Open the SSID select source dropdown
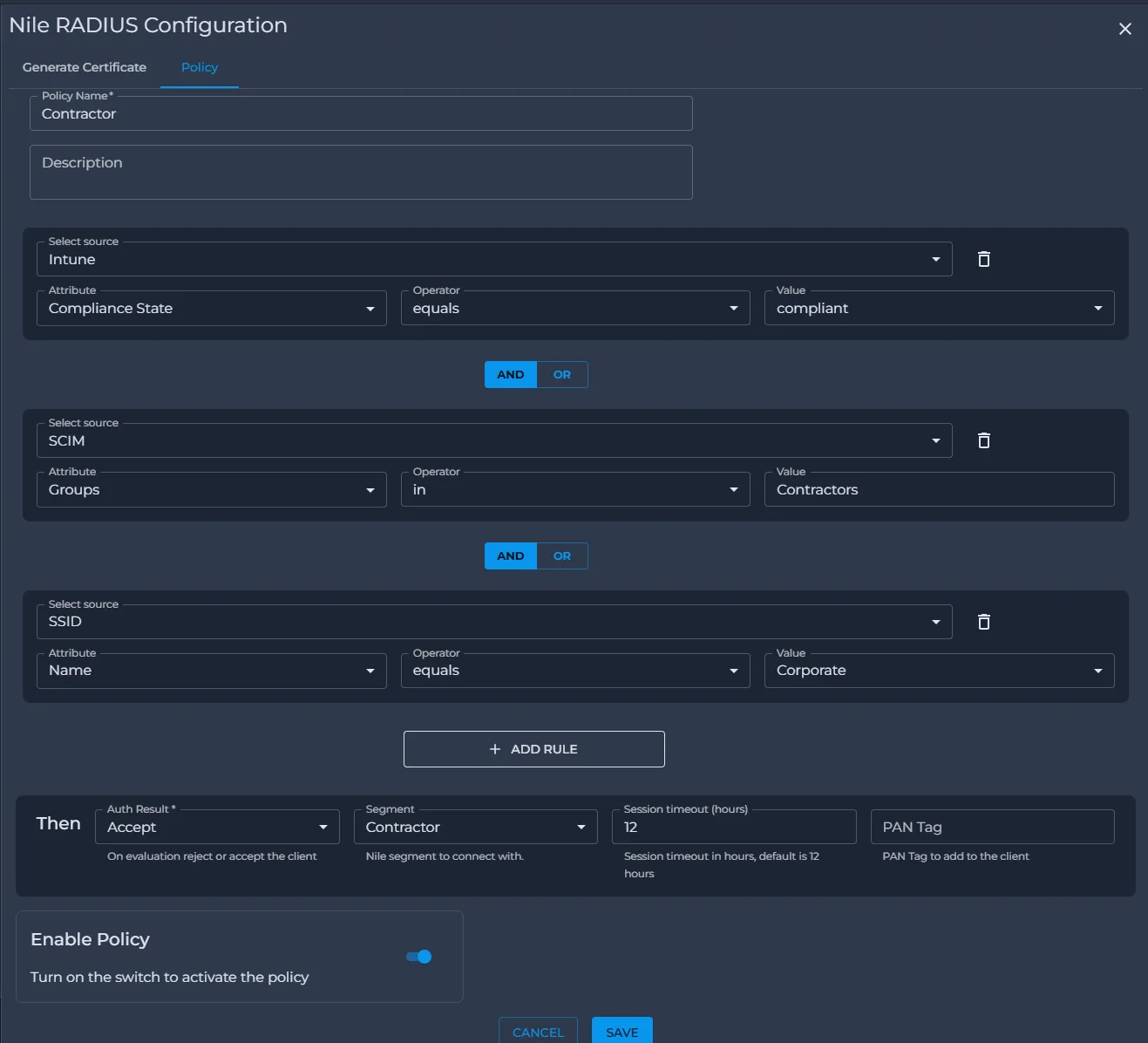 pos(494,622)
